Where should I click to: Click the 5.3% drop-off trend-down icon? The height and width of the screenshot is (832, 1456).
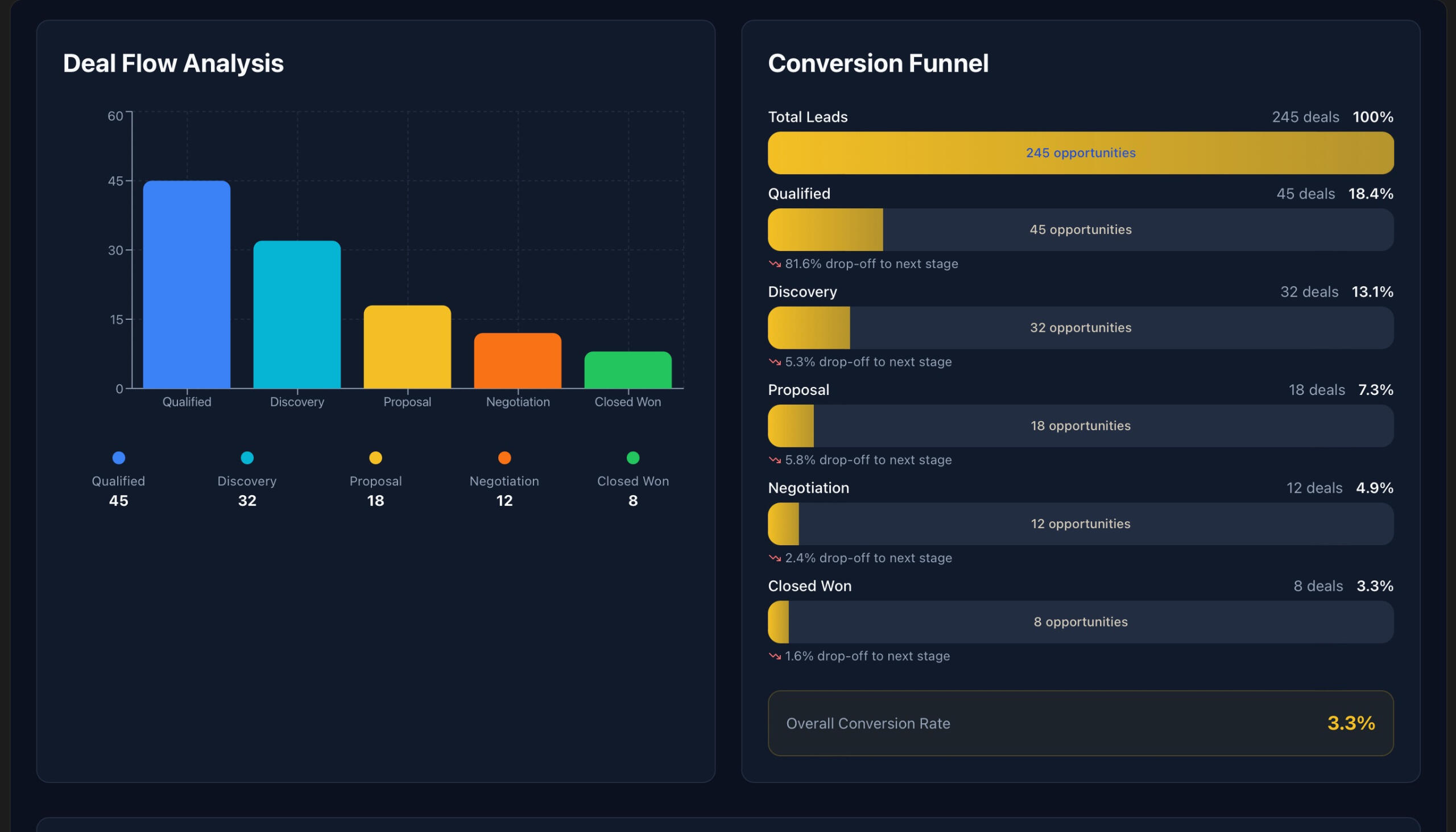pos(775,362)
